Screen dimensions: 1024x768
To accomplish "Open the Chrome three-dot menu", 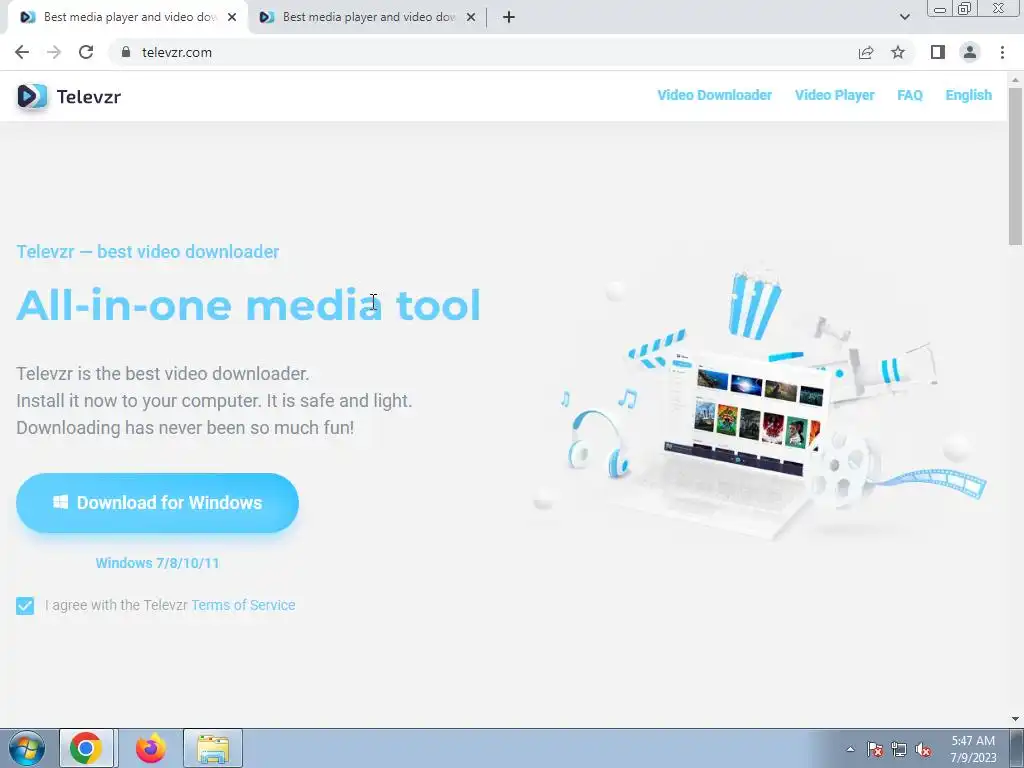I will [1002, 52].
